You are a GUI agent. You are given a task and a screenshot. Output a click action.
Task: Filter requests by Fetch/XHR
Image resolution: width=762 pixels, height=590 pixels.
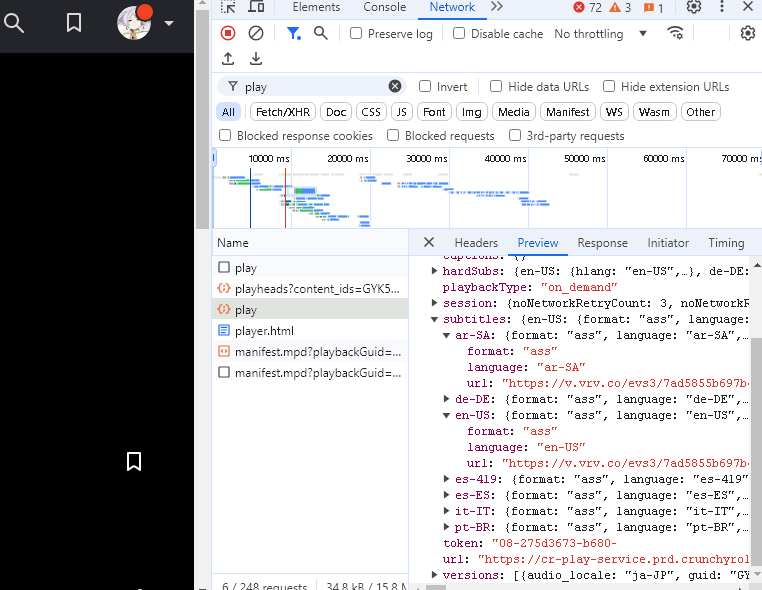point(281,112)
